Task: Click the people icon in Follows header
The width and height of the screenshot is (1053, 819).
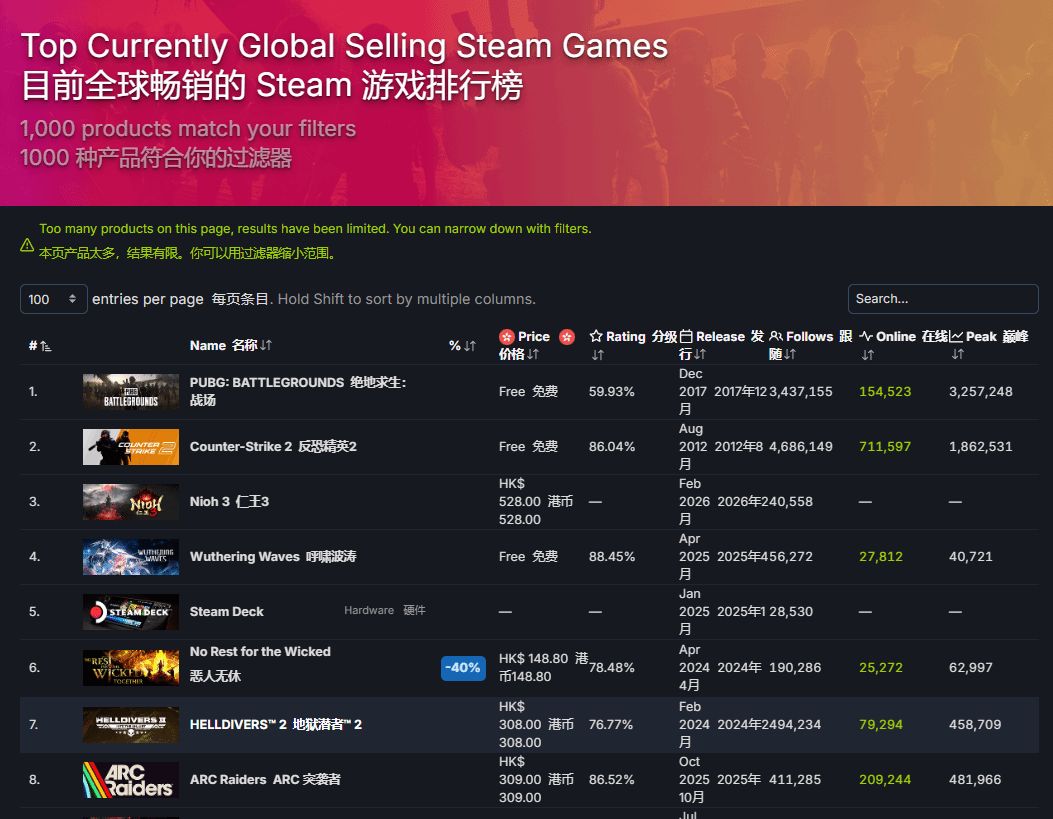Action: tap(776, 337)
